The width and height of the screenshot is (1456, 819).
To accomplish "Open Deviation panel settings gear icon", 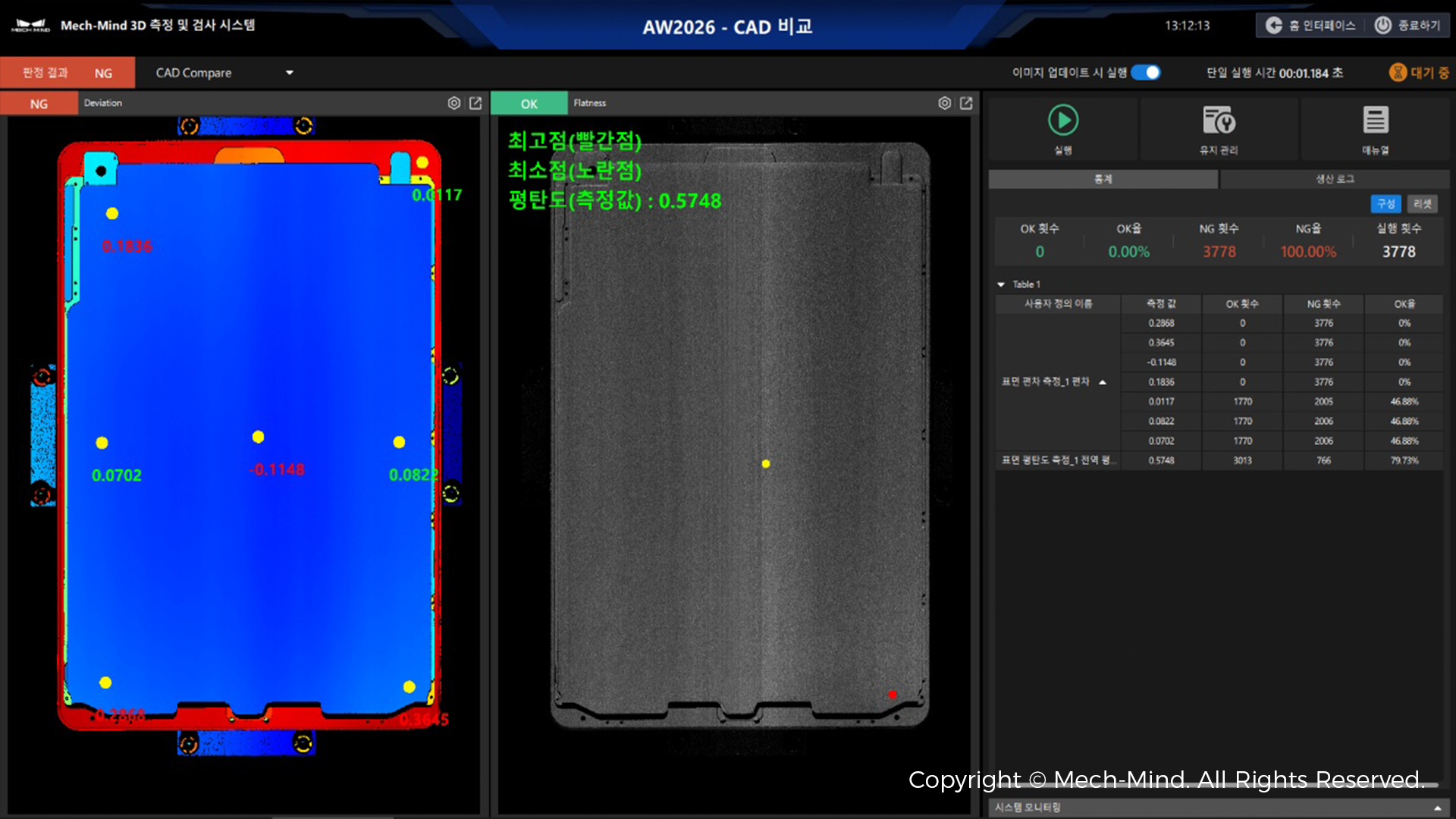I will pyautogui.click(x=453, y=103).
